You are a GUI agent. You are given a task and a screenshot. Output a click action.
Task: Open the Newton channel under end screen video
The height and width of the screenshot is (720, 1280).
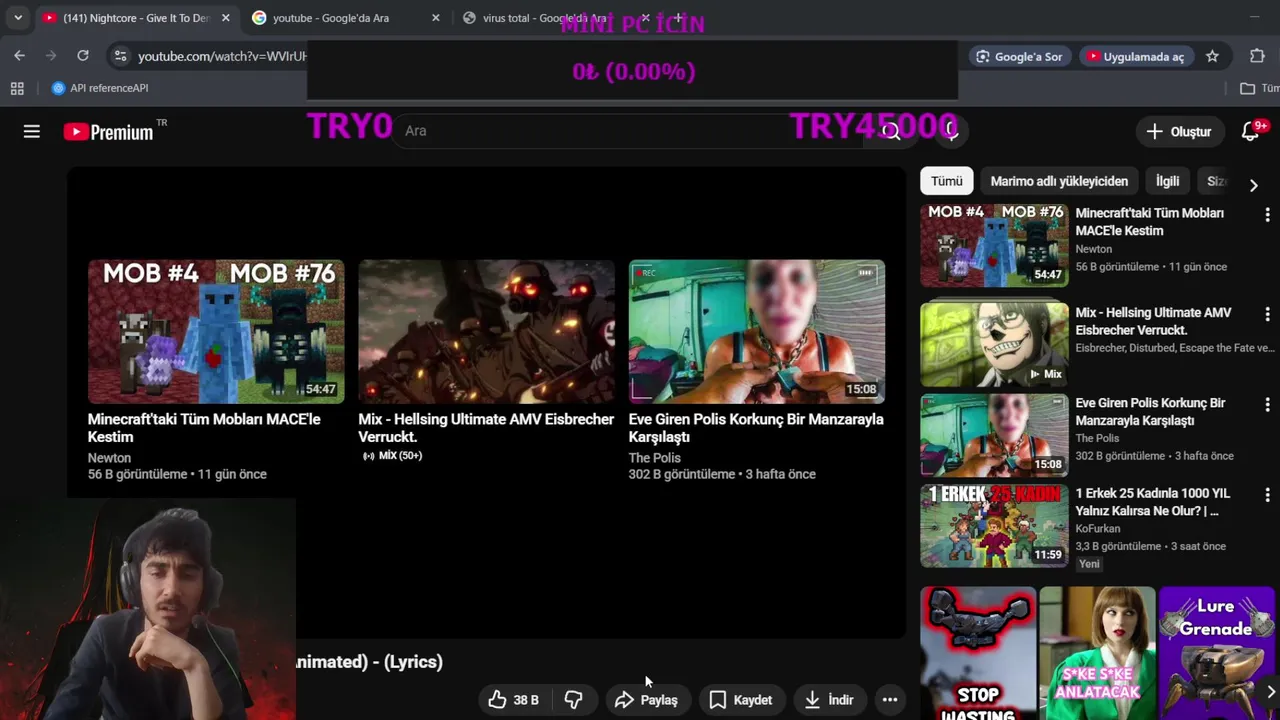109,458
